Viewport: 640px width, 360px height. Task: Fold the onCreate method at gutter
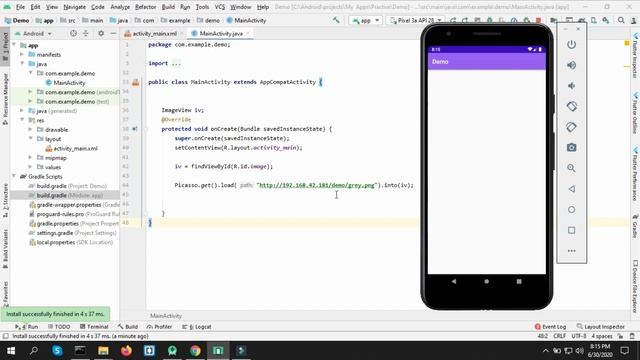147,129
